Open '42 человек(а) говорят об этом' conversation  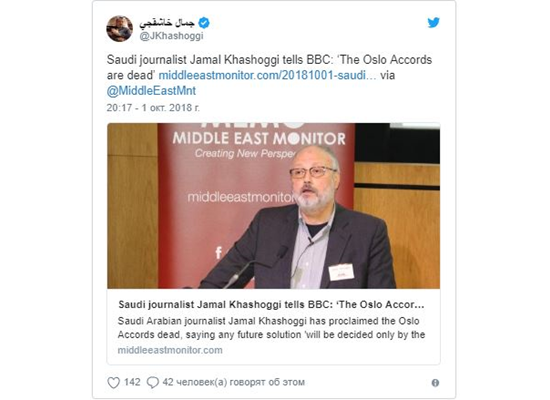[234, 382]
